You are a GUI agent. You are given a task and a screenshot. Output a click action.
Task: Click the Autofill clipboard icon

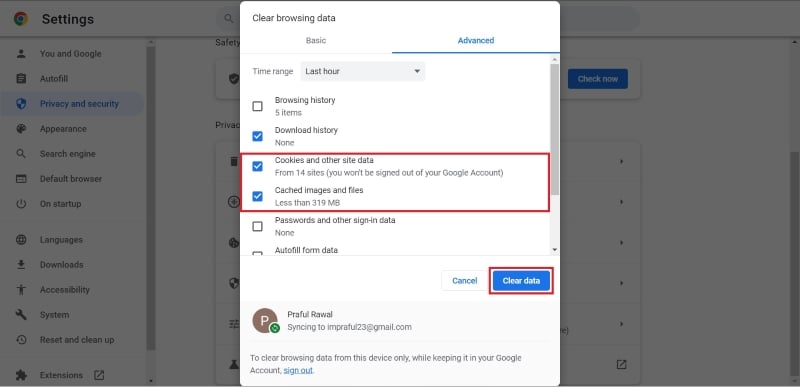point(21,79)
